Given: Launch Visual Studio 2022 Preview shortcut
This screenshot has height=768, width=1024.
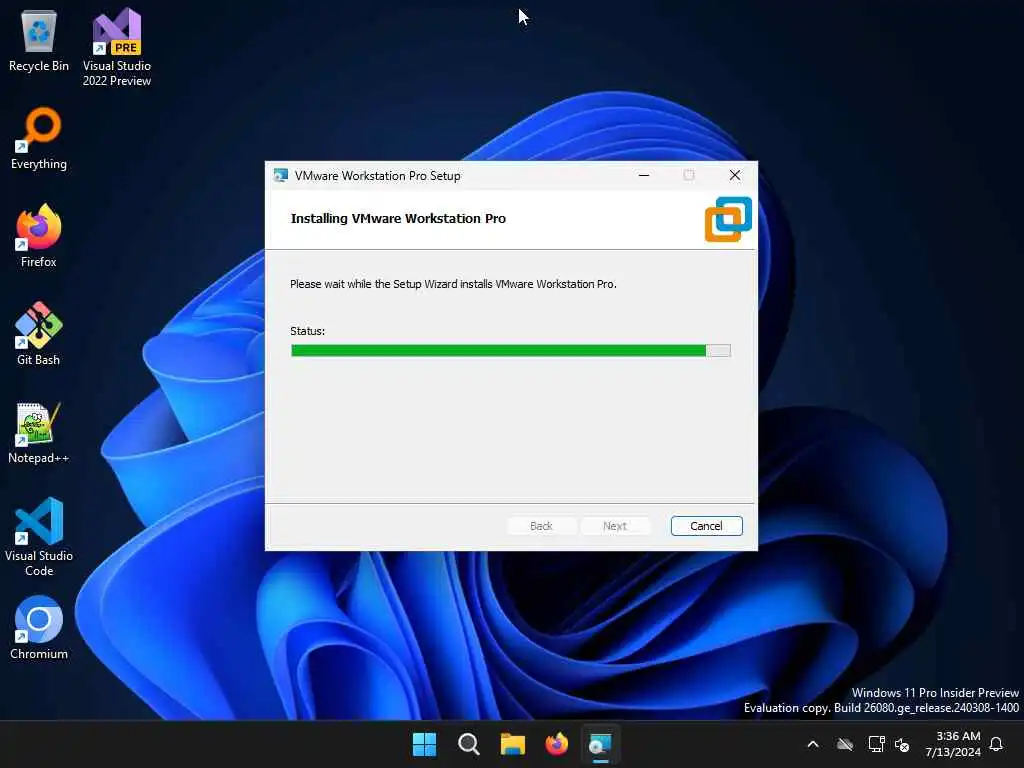Looking at the screenshot, I should [117, 47].
